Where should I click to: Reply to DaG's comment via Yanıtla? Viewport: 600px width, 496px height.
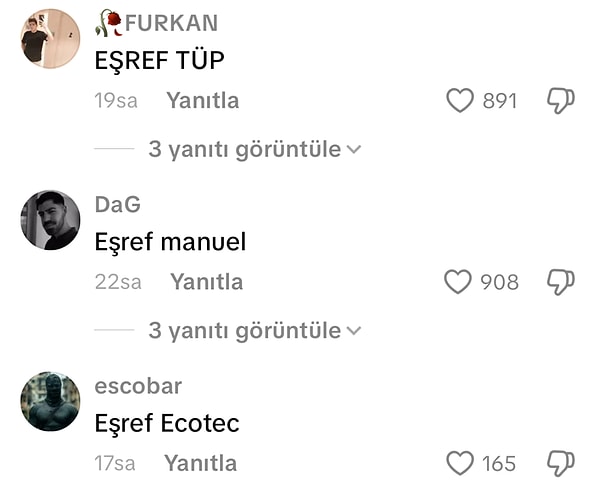(206, 282)
